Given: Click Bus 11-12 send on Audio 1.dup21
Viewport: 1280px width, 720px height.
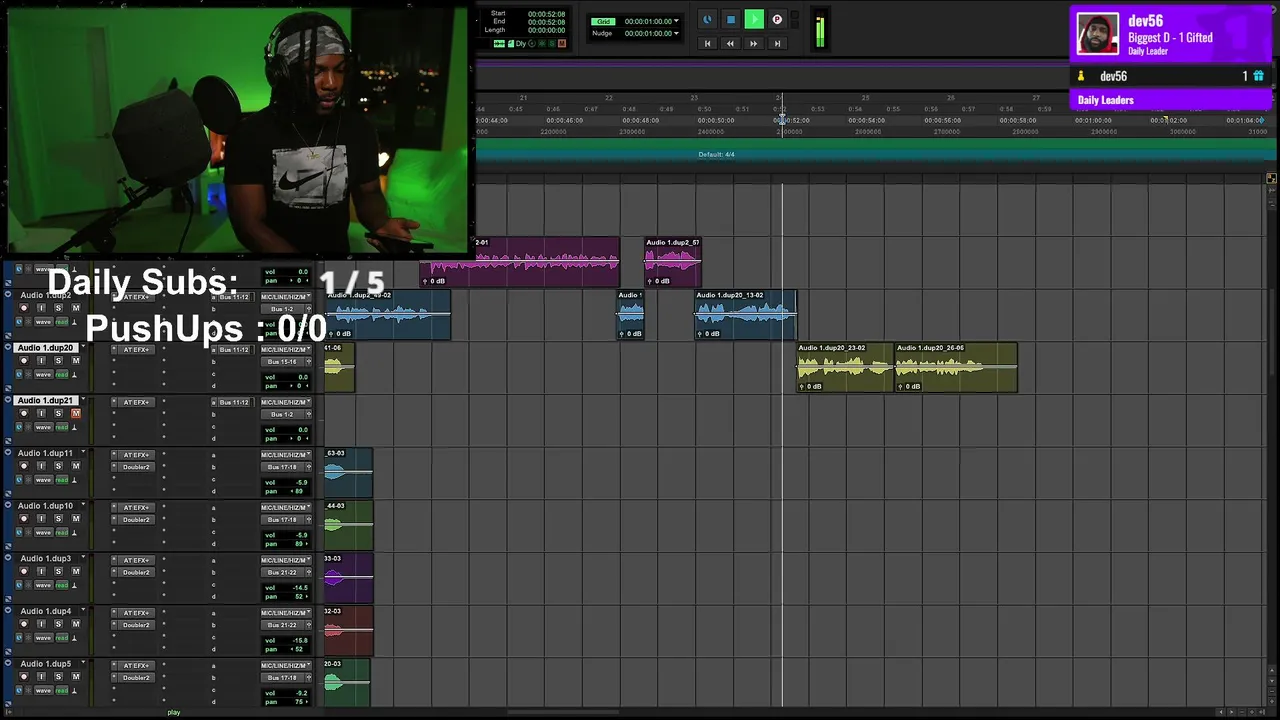Looking at the screenshot, I should pos(234,402).
